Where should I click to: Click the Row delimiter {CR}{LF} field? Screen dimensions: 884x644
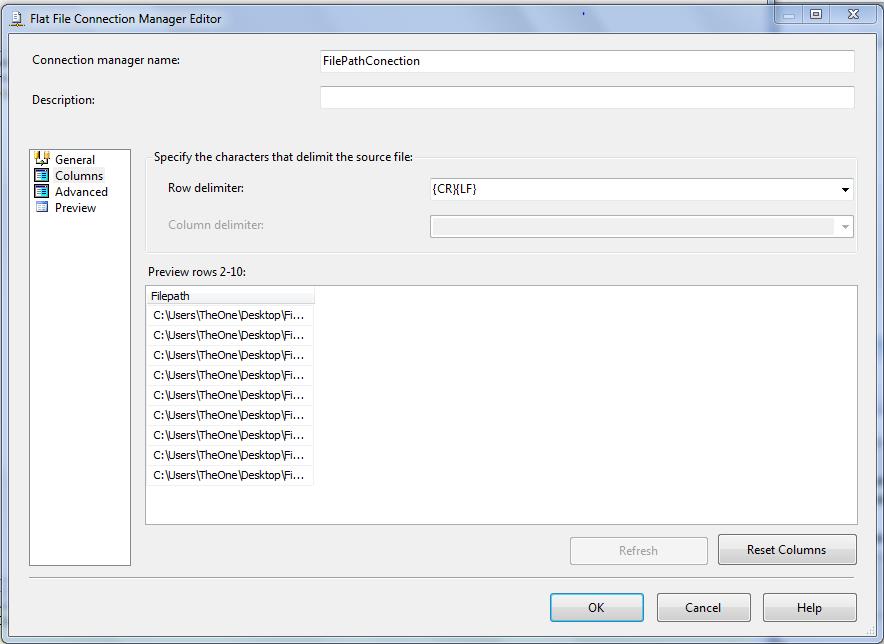pos(630,189)
